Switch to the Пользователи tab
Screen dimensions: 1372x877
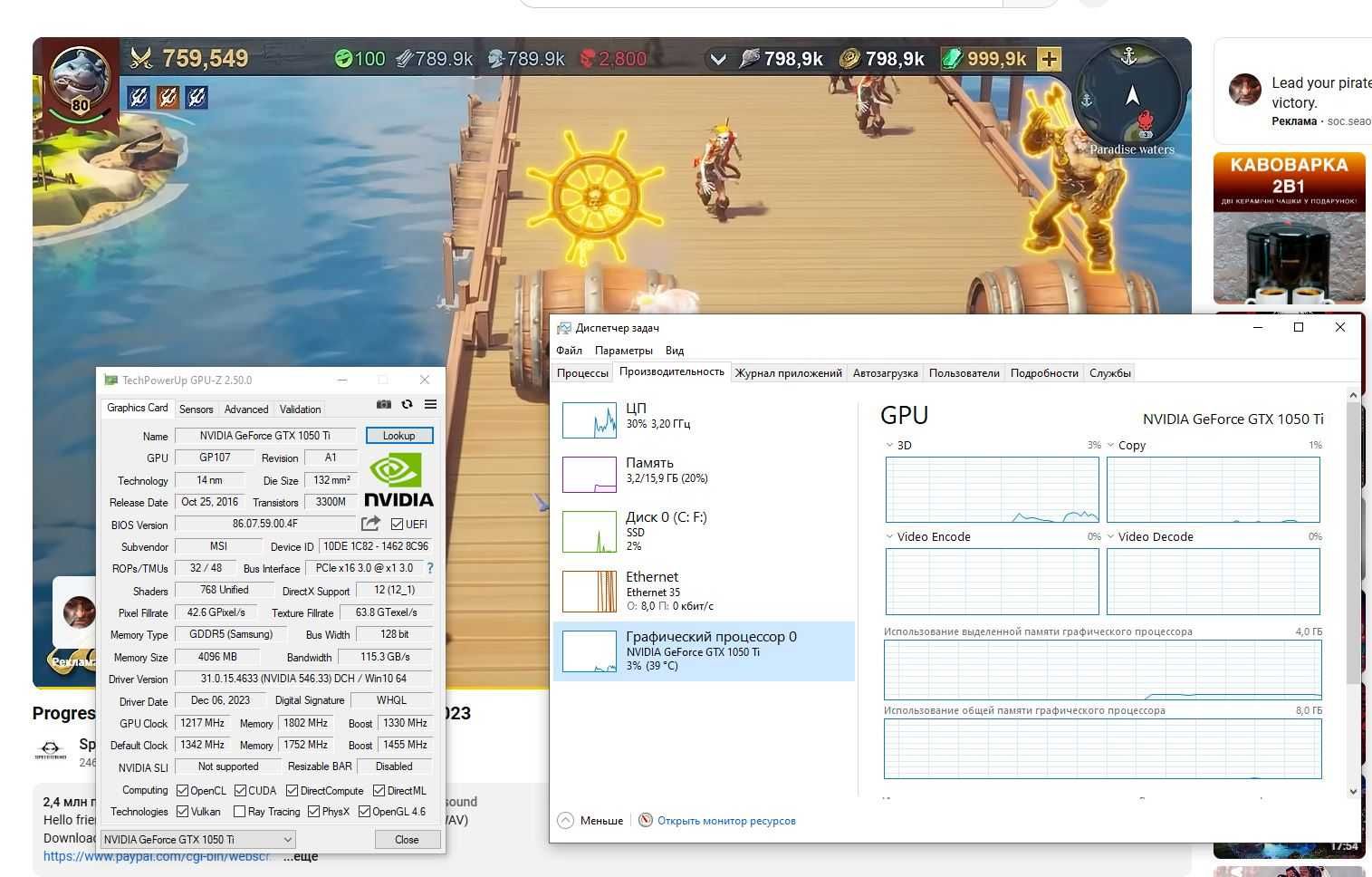pos(964,372)
